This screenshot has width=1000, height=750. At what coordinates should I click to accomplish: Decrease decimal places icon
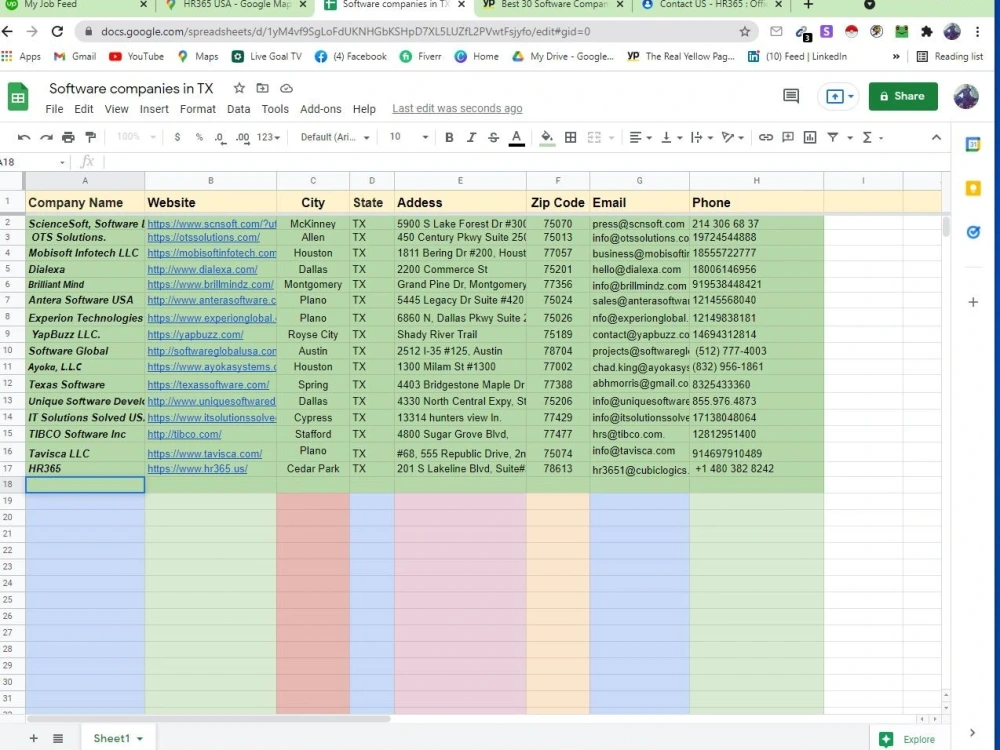[x=220, y=138]
